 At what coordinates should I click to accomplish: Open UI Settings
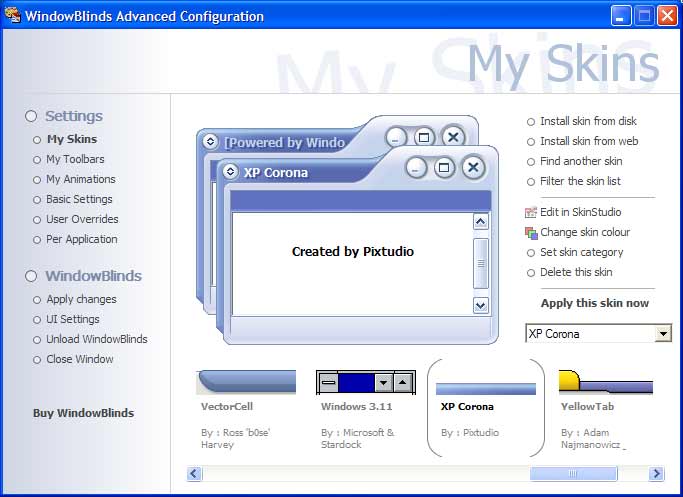click(x=73, y=319)
